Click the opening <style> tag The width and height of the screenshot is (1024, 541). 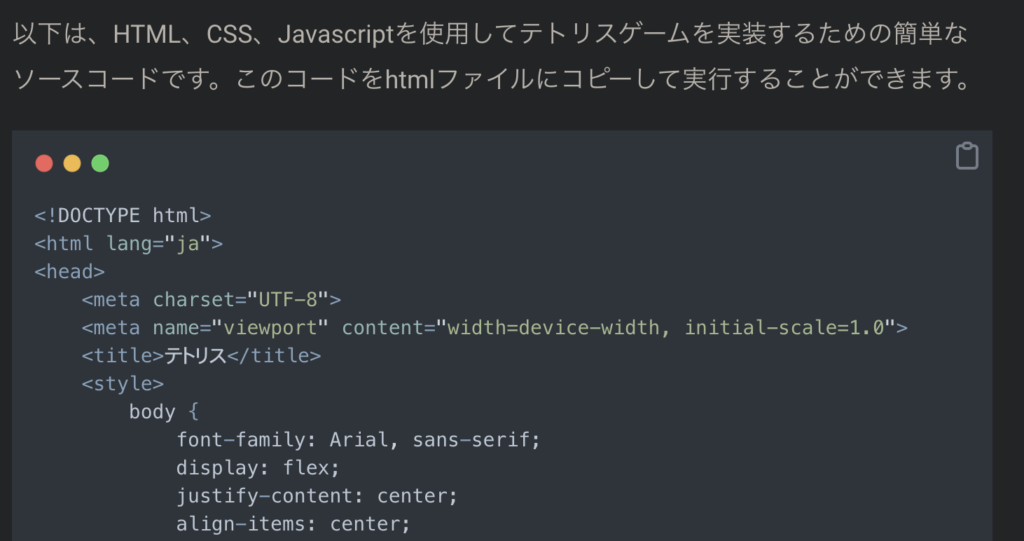click(x=122, y=384)
